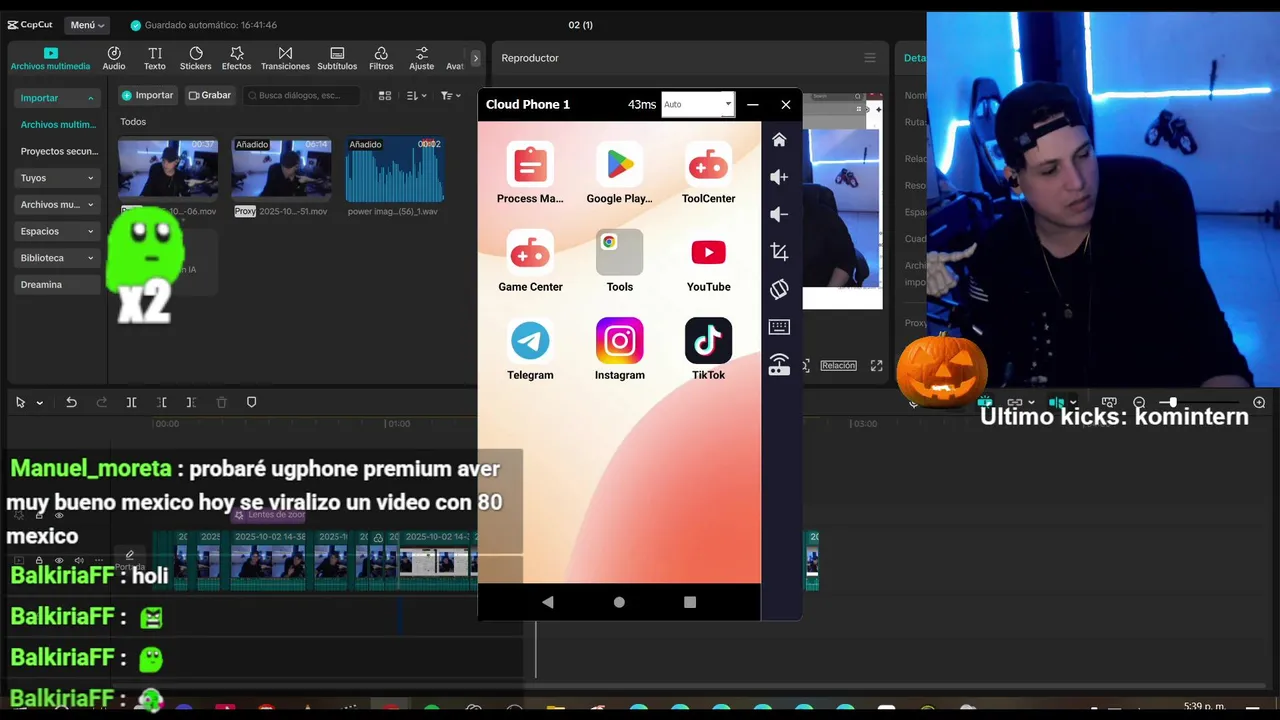The image size is (1280, 720).
Task: Expand the Espacios sidebar section
Action: tap(58, 231)
